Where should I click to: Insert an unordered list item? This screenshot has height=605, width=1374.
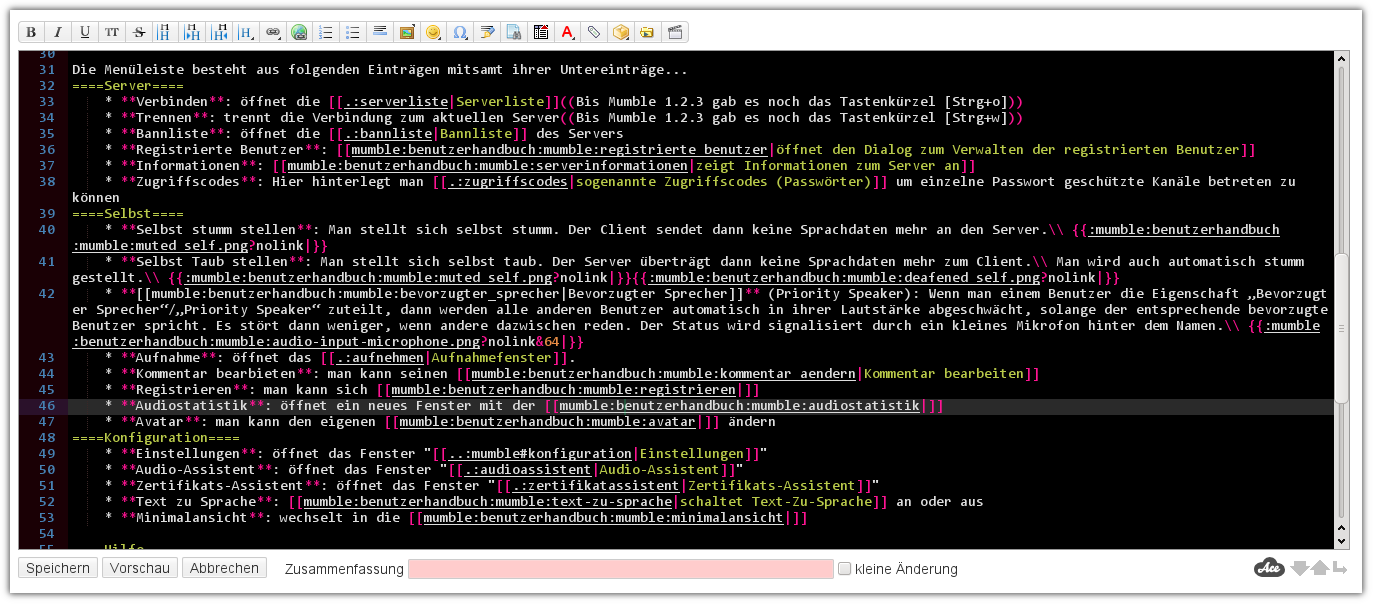tap(353, 32)
